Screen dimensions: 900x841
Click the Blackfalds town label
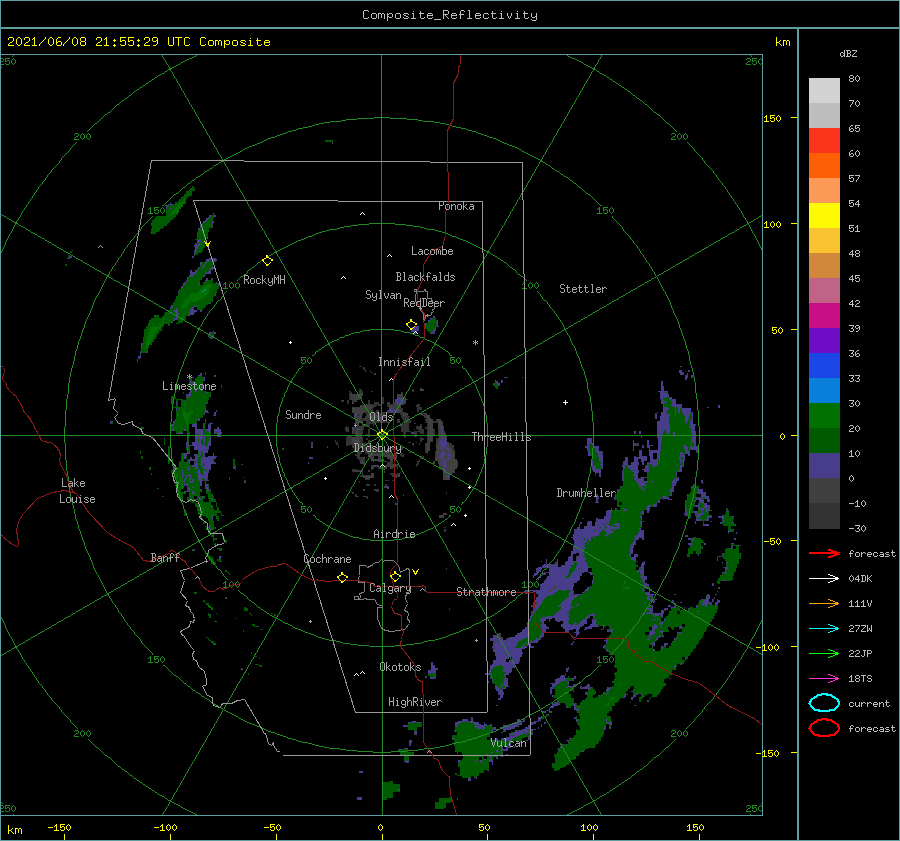click(x=425, y=277)
